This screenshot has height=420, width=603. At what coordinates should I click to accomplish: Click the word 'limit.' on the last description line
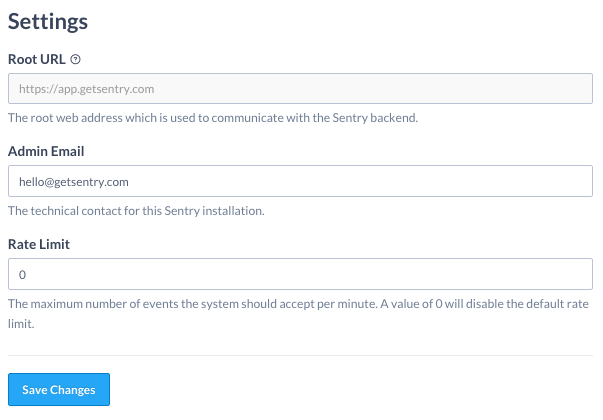click(x=20, y=324)
